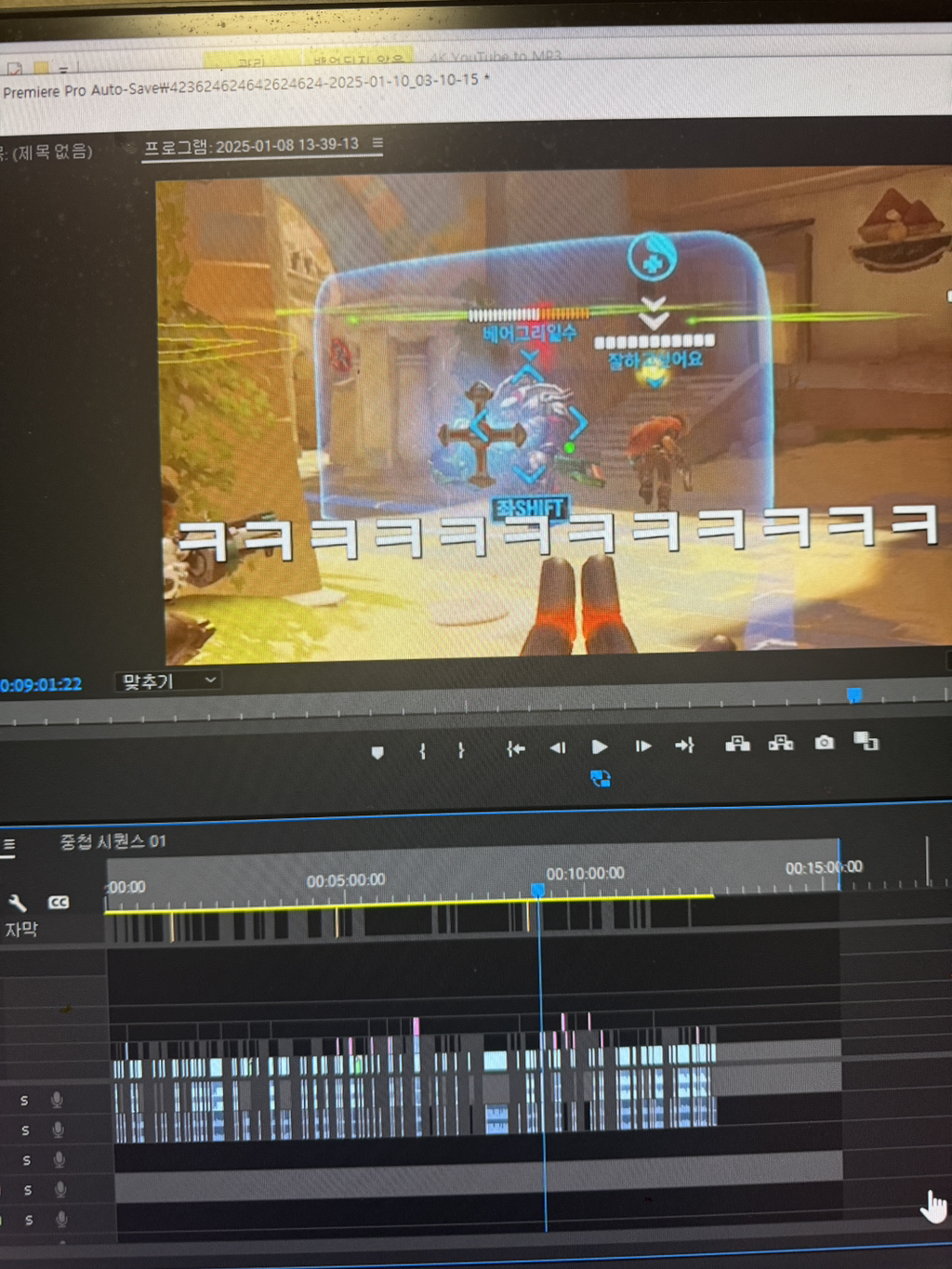Jump to the In point

(516, 748)
